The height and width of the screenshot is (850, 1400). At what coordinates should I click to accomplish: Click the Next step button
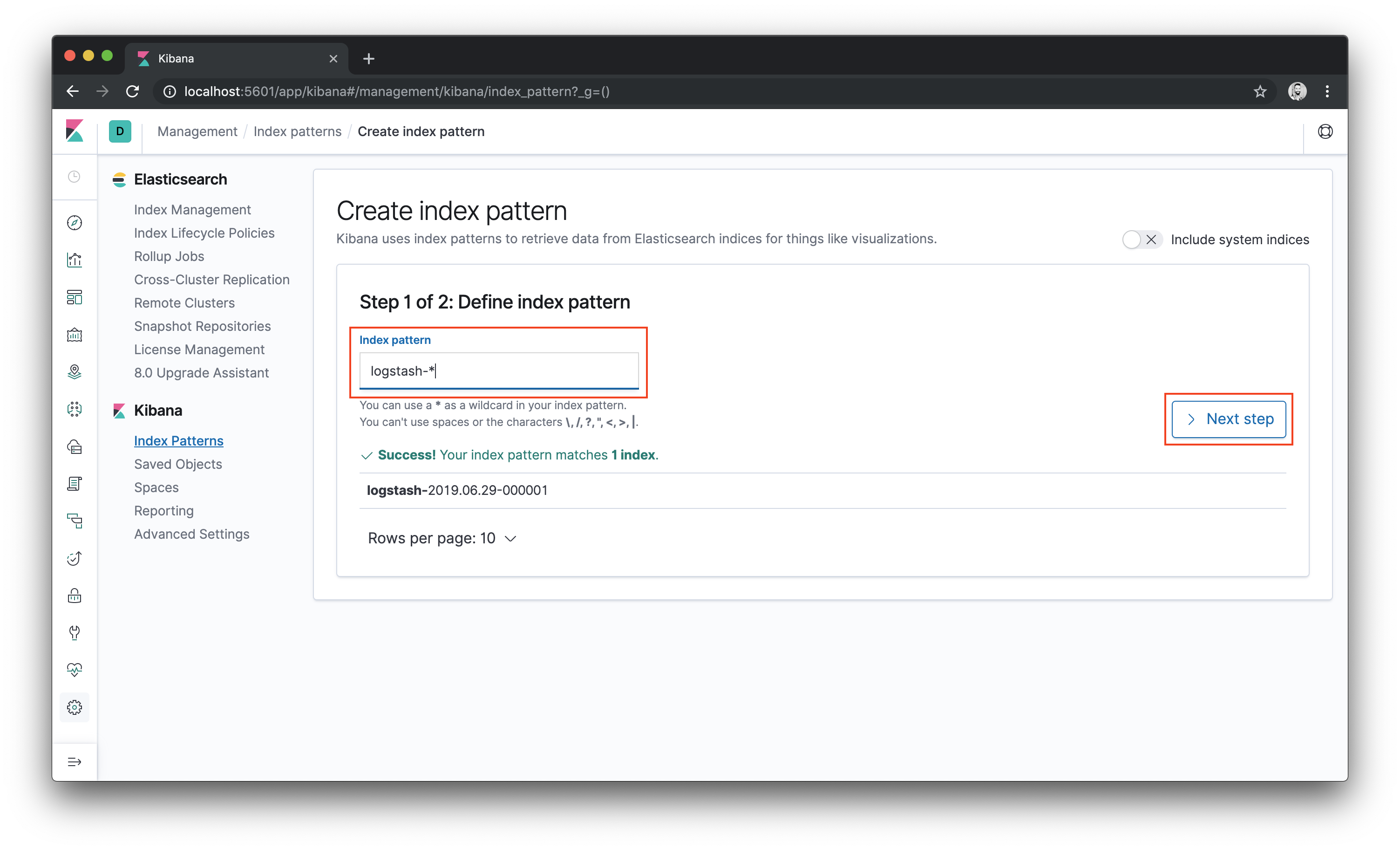tap(1229, 419)
